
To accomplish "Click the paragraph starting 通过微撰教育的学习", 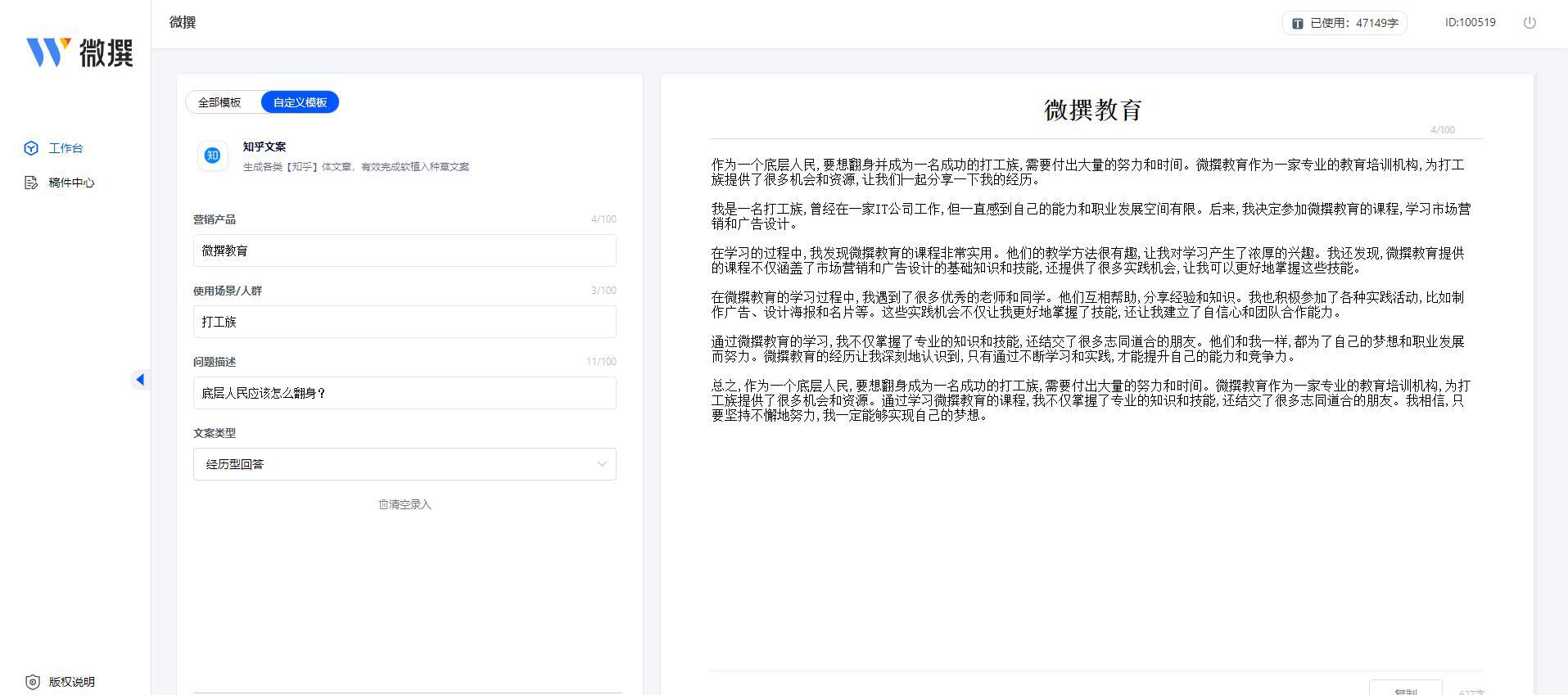I will 1088,349.
